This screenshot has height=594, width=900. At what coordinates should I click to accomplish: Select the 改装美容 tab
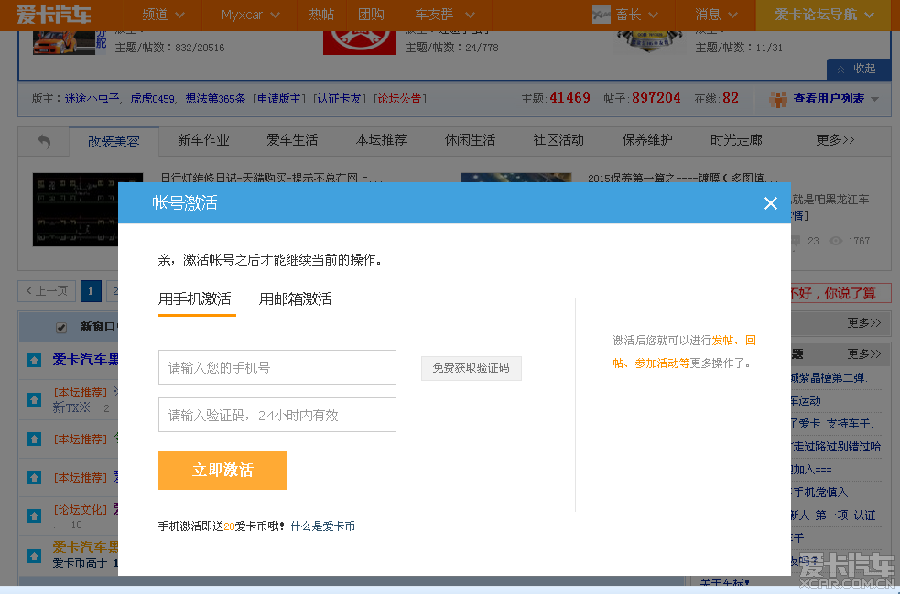pyautogui.click(x=114, y=141)
